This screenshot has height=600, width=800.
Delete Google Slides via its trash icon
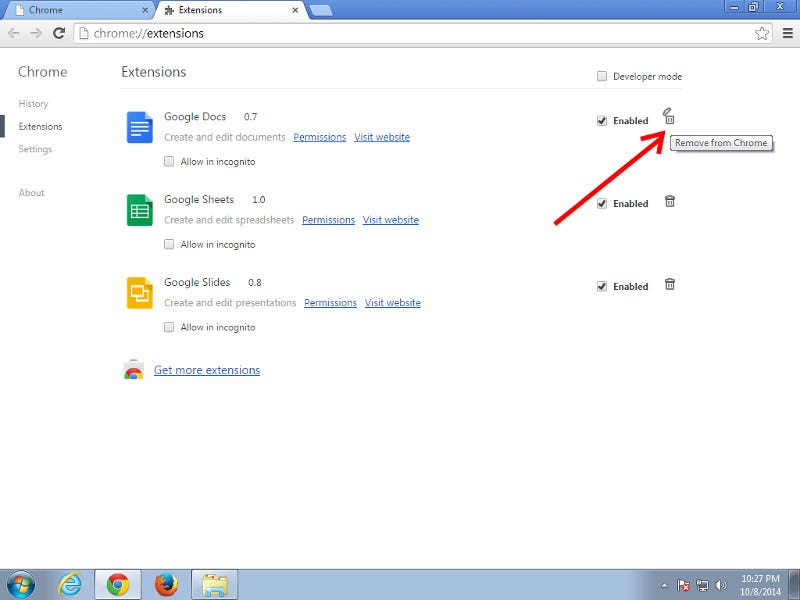(x=670, y=284)
